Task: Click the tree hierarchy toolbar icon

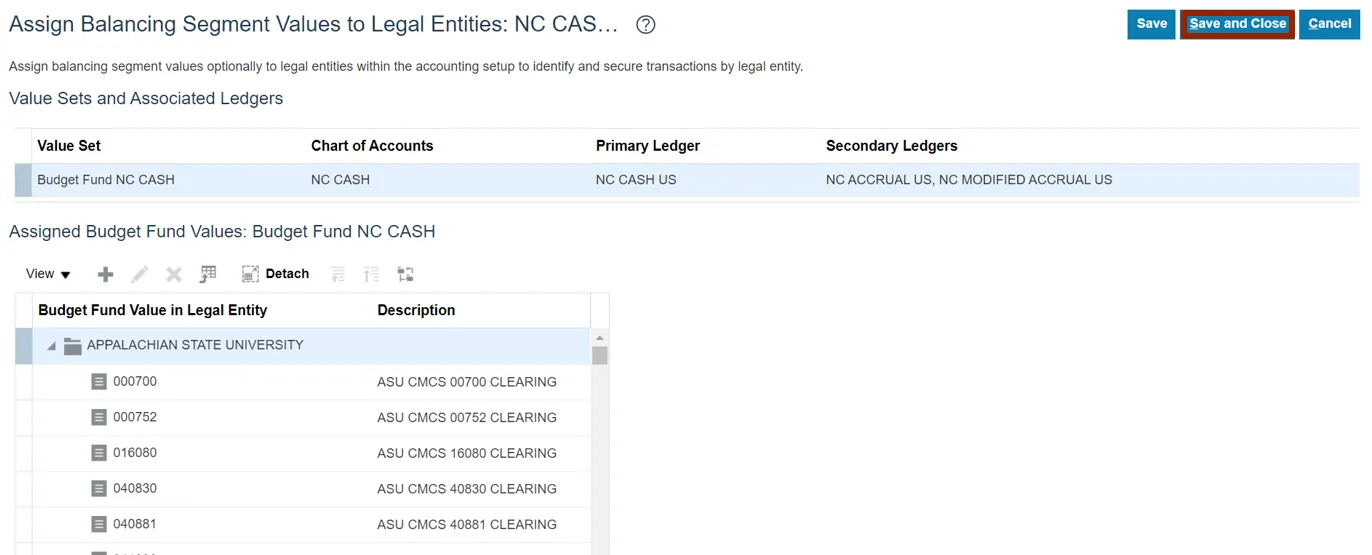Action: click(x=405, y=274)
